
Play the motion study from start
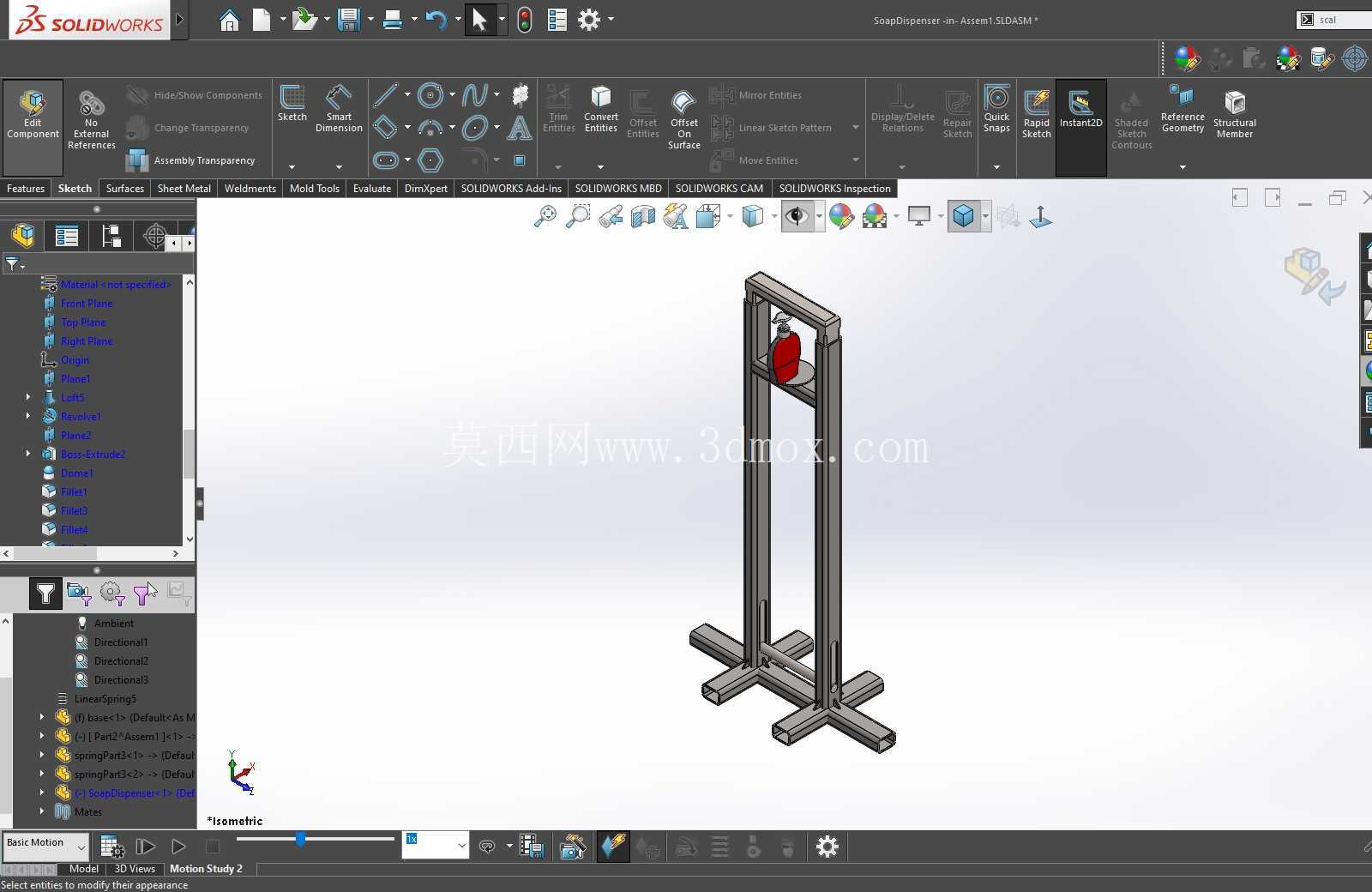click(145, 847)
